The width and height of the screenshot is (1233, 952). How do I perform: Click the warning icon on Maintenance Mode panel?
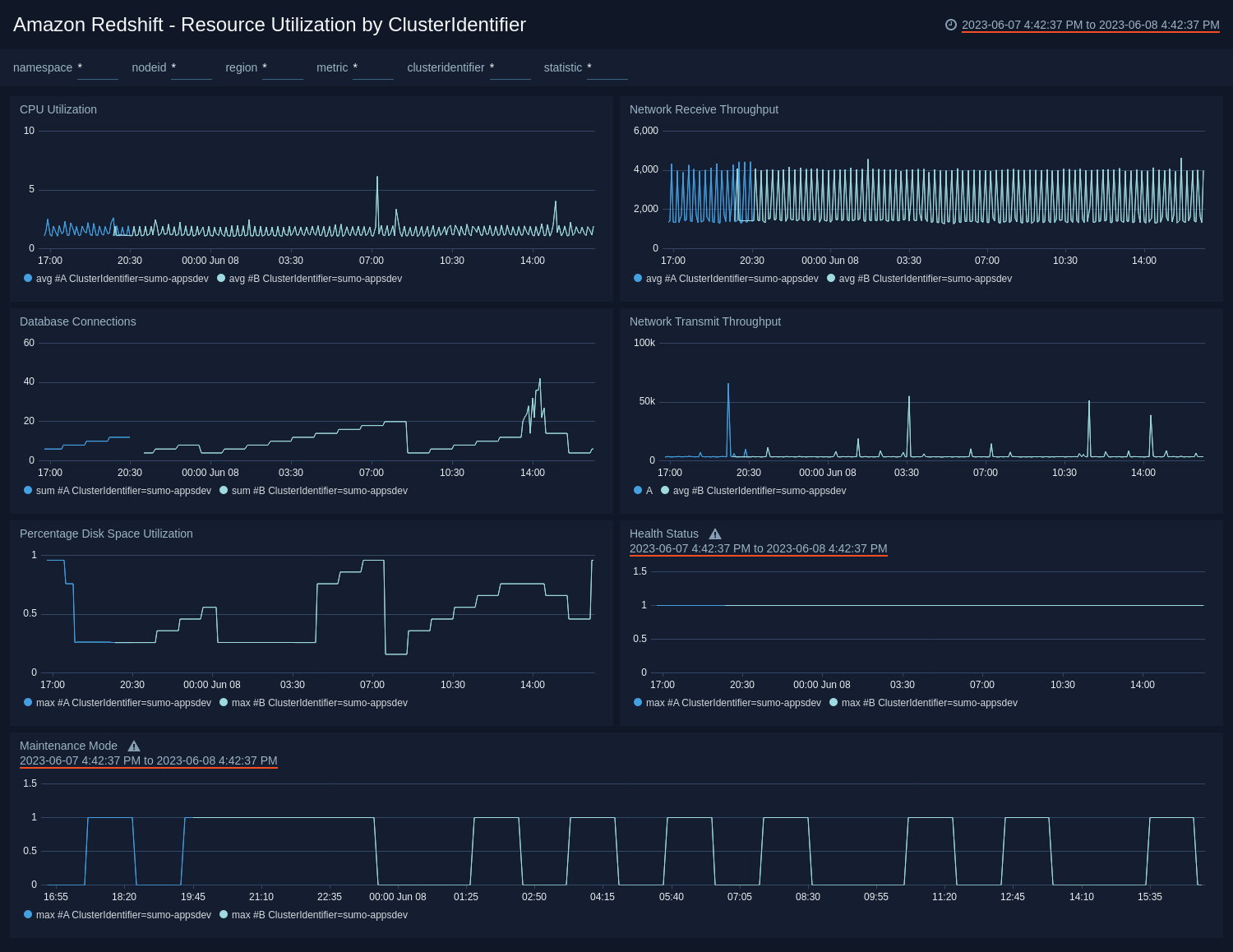pos(133,746)
